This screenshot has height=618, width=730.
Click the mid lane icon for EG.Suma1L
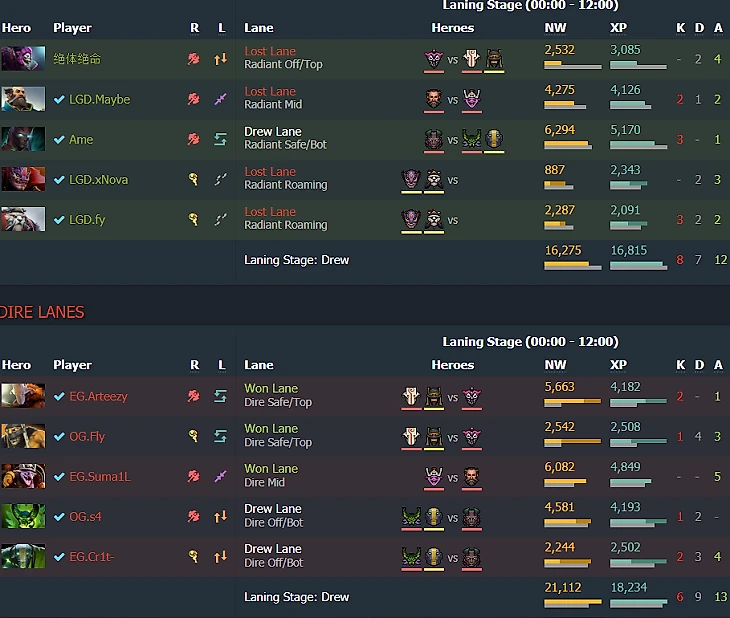221,476
